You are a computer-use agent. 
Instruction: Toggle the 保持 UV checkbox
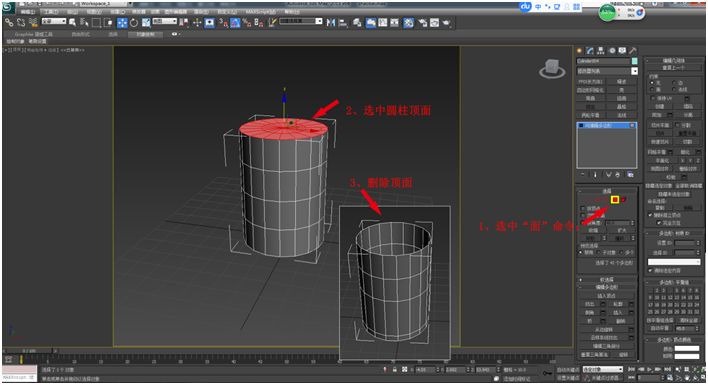(653, 98)
